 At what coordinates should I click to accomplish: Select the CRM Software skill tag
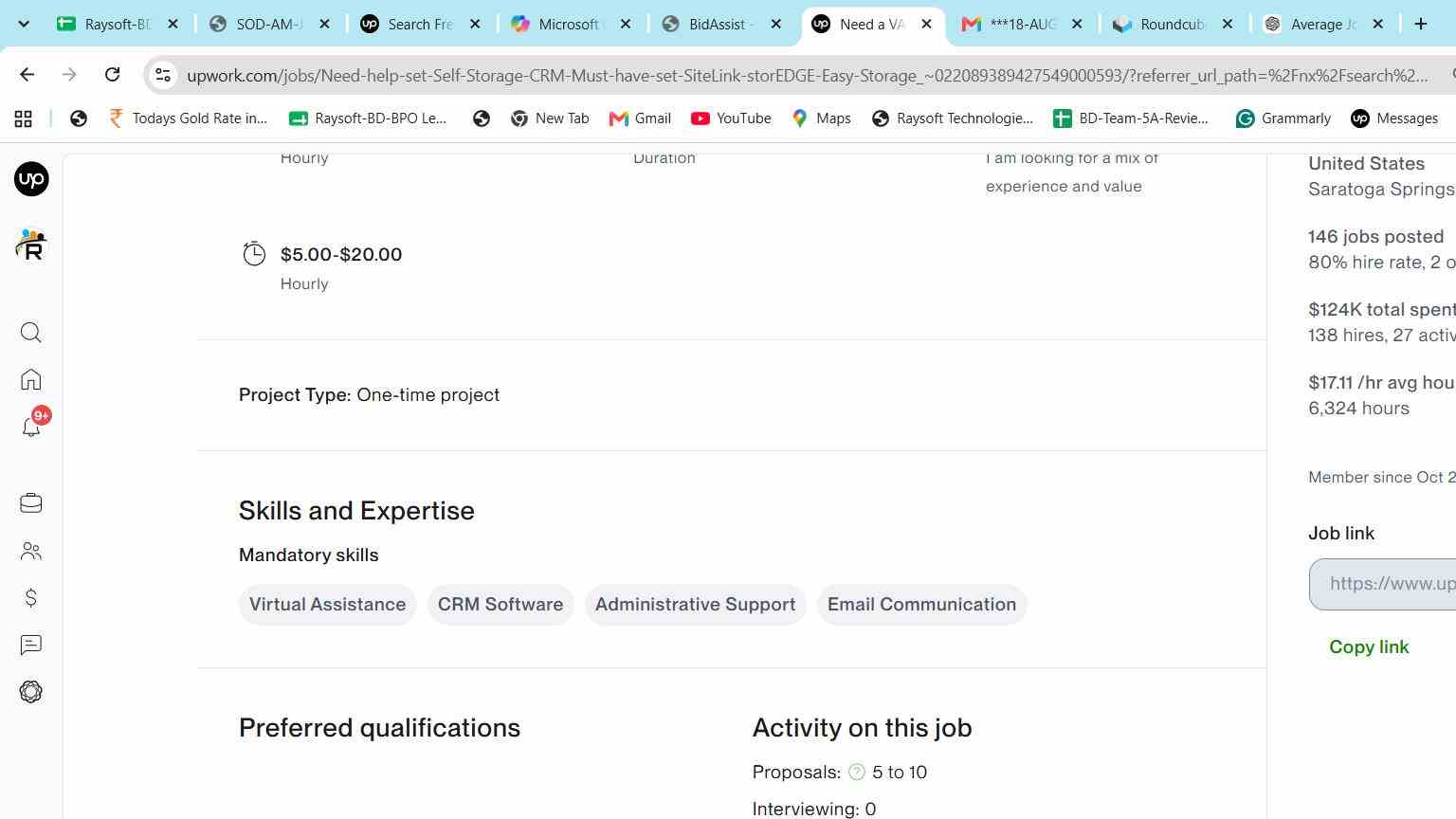click(x=500, y=605)
